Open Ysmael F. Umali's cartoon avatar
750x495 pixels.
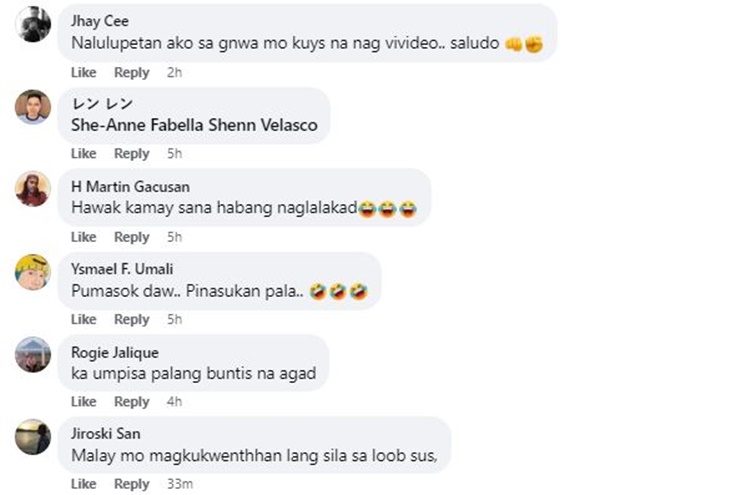pyautogui.click(x=33, y=272)
